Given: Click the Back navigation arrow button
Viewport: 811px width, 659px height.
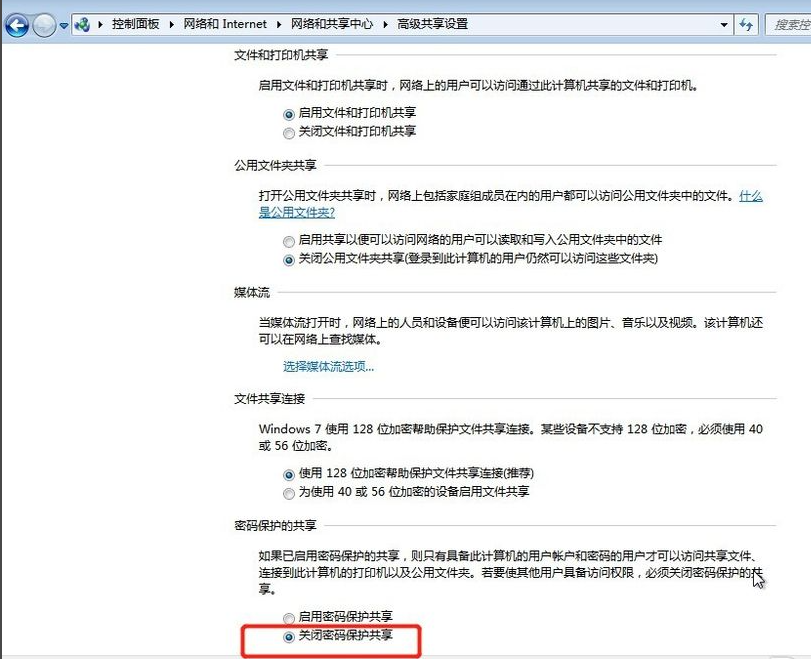Looking at the screenshot, I should (x=17, y=25).
